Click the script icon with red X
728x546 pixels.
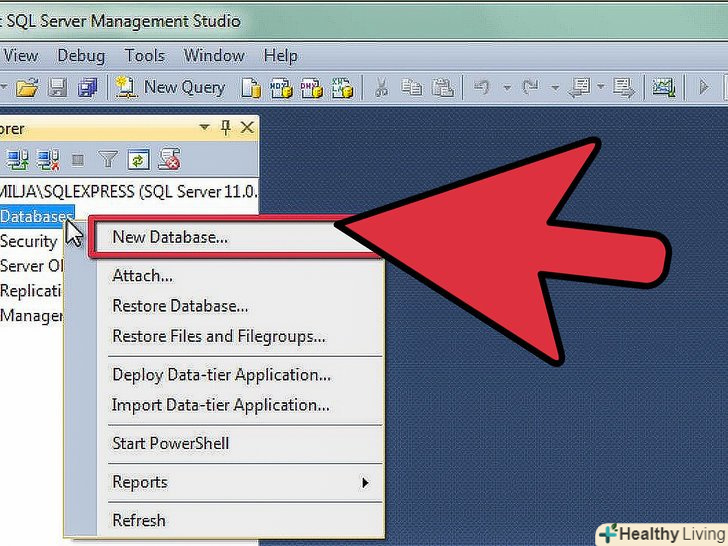coord(169,159)
